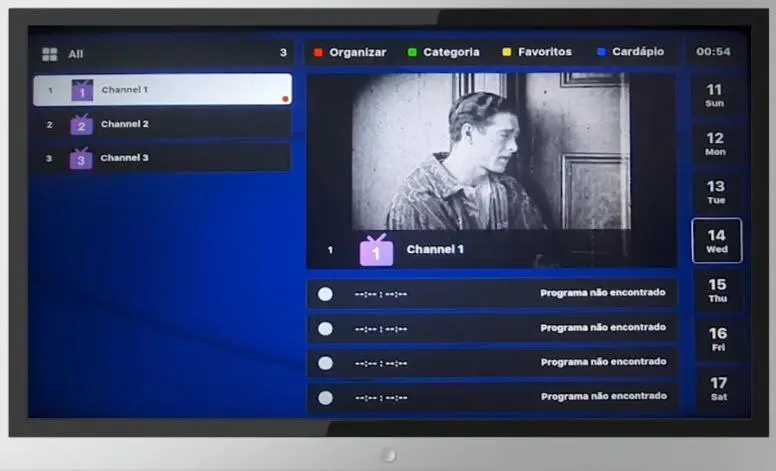Select the fourth program entry circle
The height and width of the screenshot is (471, 776).
click(325, 397)
